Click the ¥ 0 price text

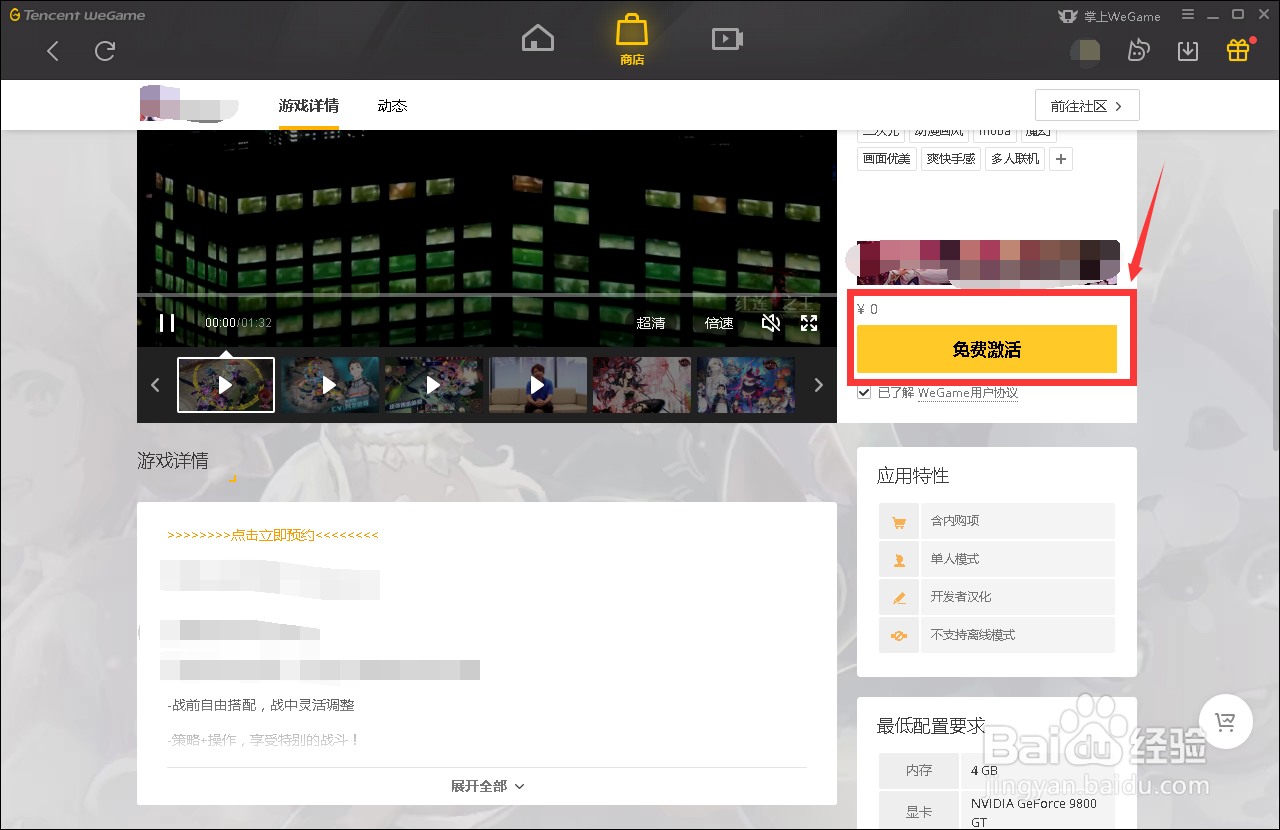pos(867,309)
